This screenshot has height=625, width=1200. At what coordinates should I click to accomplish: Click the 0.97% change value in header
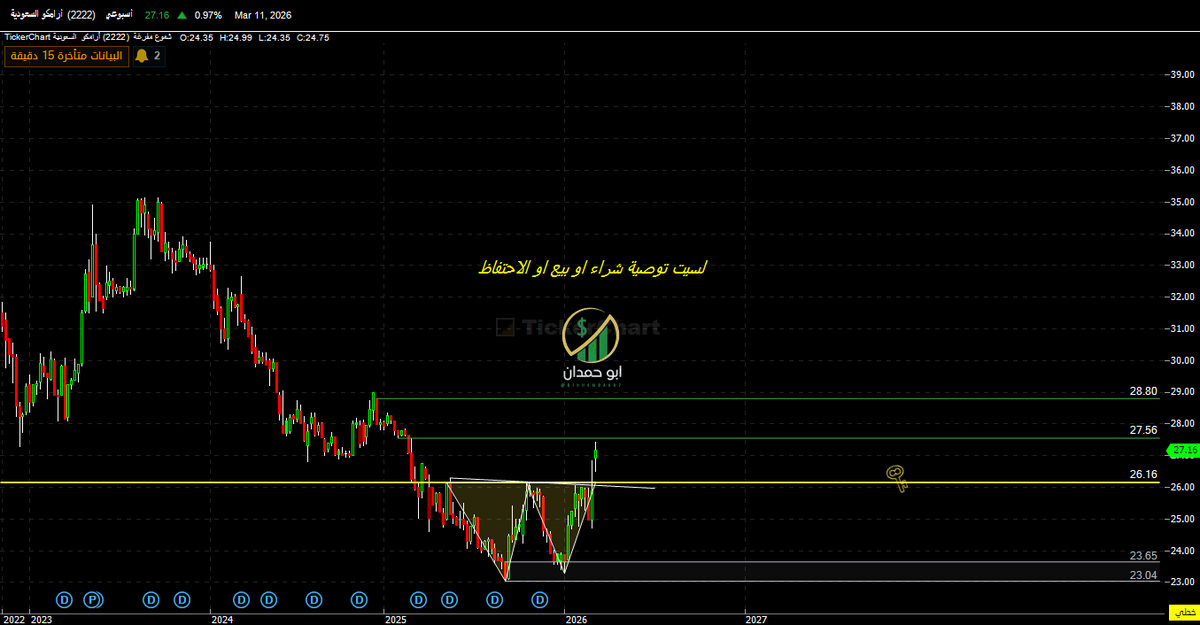208,16
